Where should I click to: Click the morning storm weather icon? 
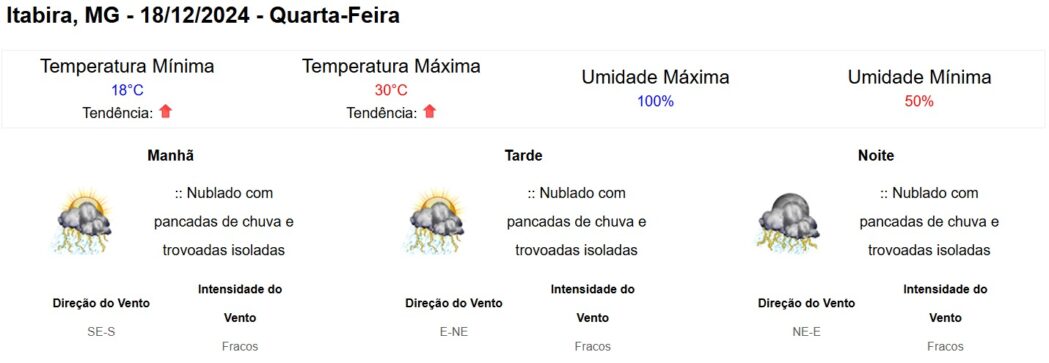(84, 221)
